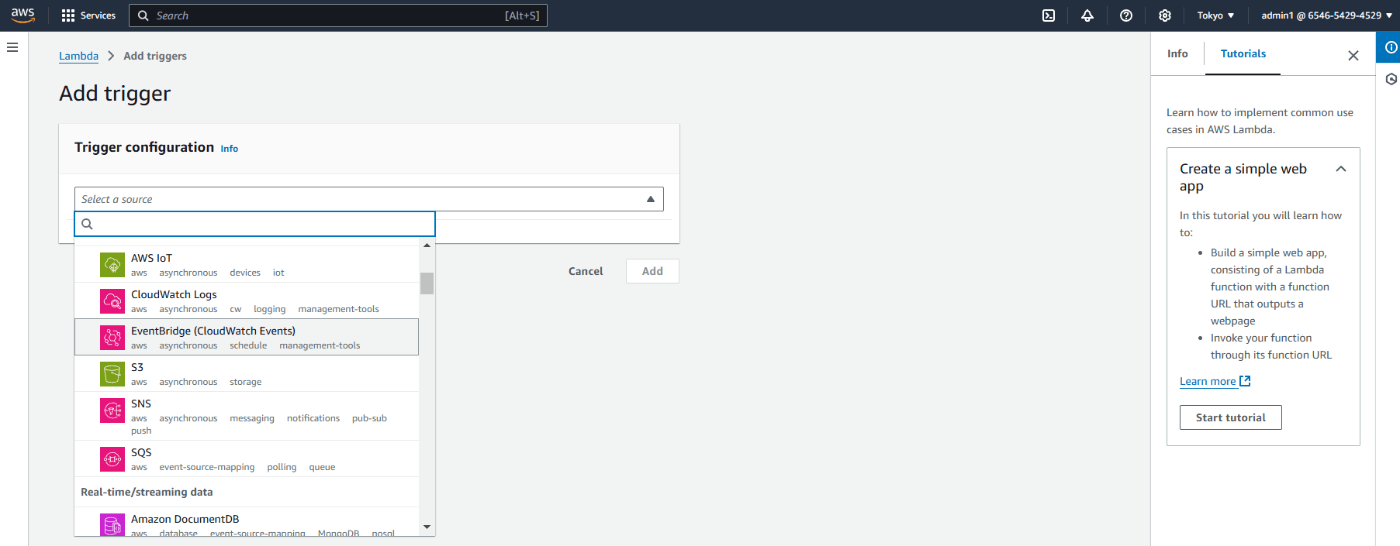Click the blue info panel icon

(1391, 47)
